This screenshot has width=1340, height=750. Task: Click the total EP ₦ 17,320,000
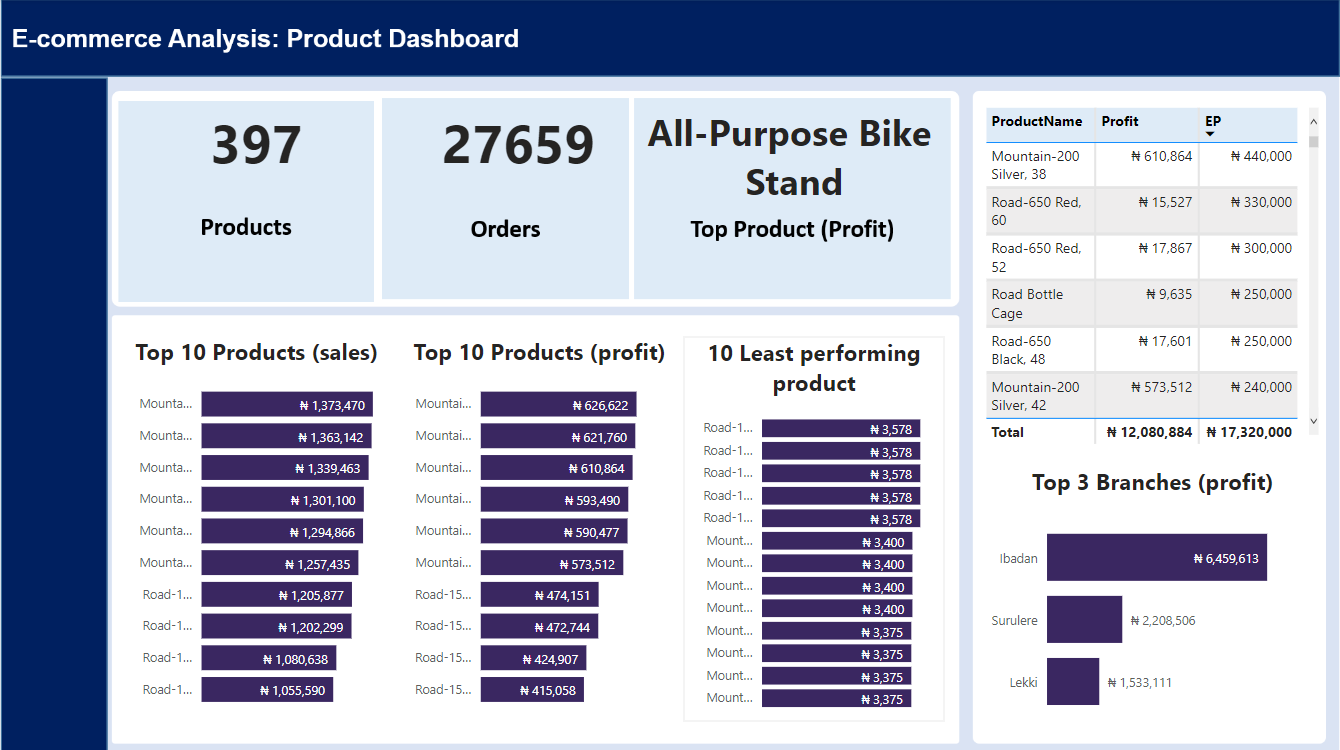(1249, 432)
